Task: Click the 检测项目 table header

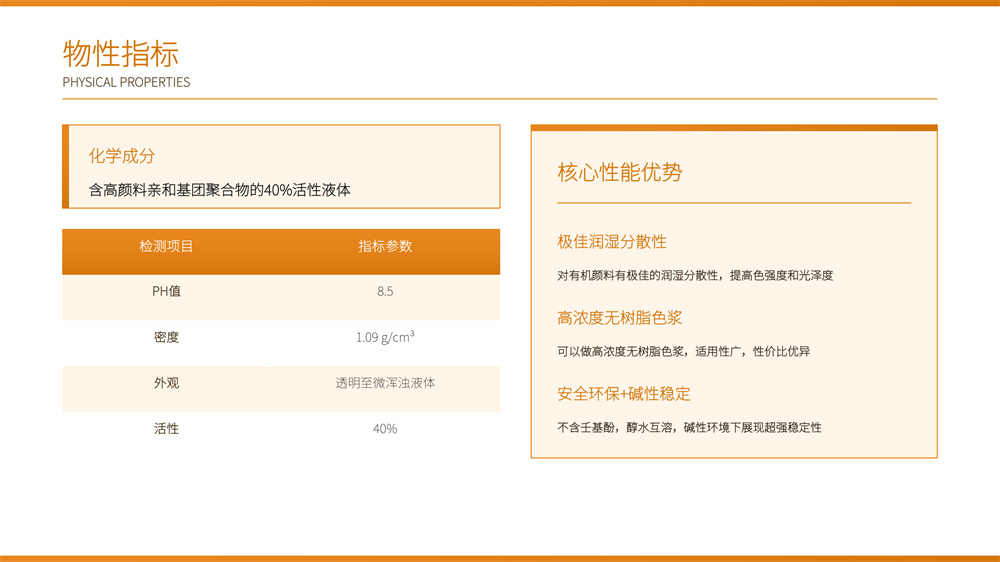Action: [x=166, y=246]
